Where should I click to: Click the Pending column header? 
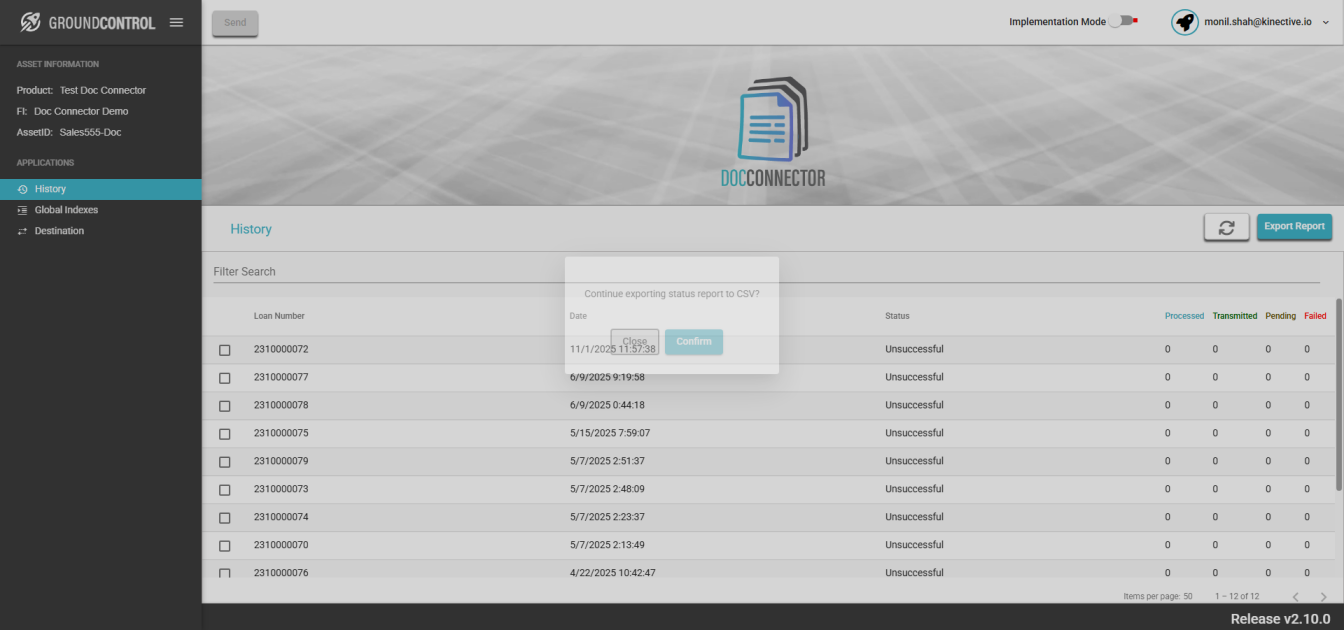coord(1281,316)
